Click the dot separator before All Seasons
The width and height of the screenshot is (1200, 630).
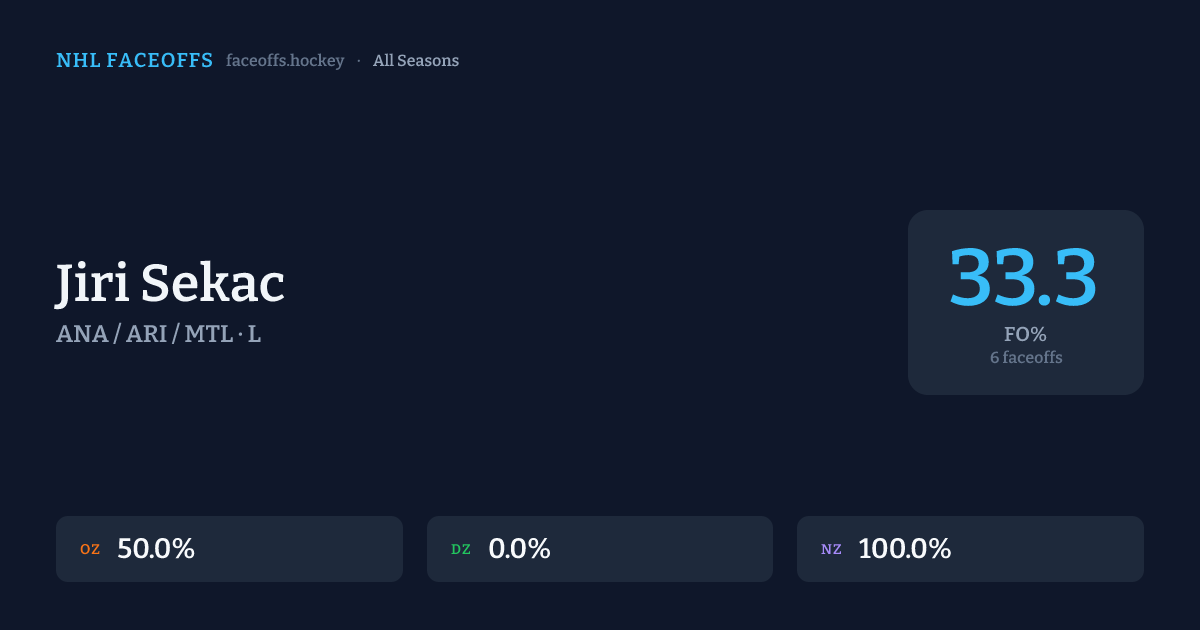click(x=359, y=61)
